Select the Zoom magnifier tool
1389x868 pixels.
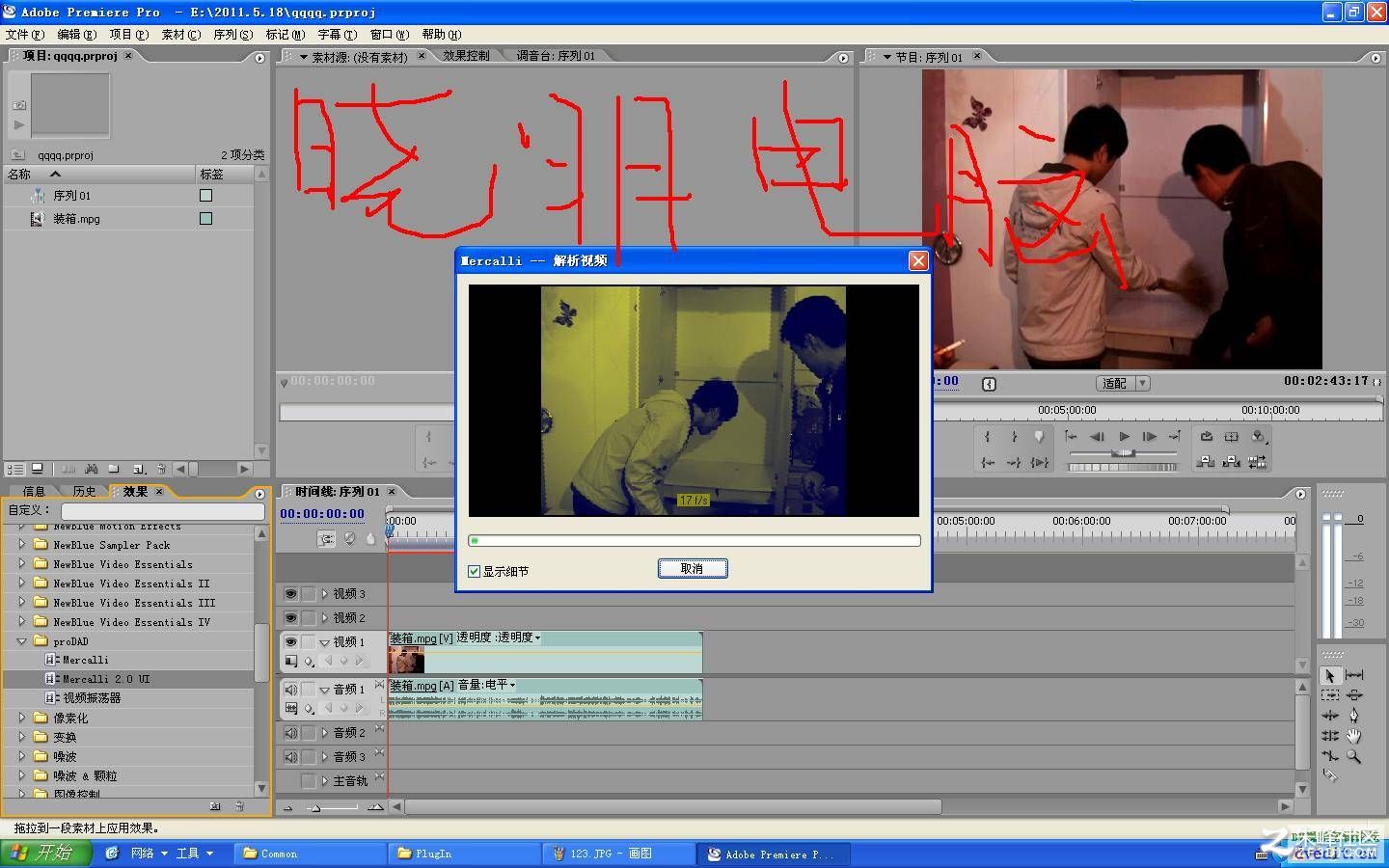(1354, 757)
